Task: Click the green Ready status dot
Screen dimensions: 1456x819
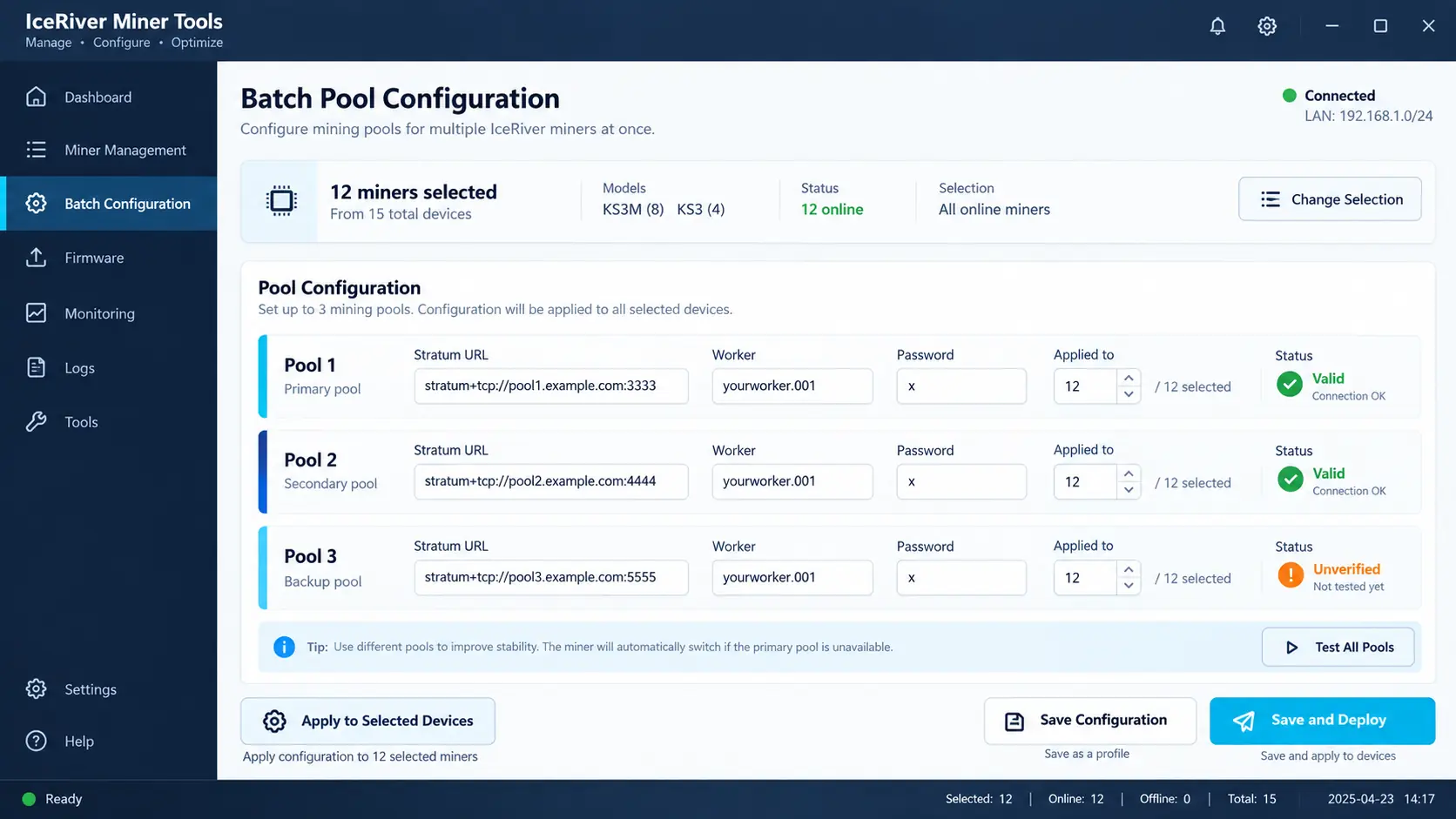Action: click(29, 799)
